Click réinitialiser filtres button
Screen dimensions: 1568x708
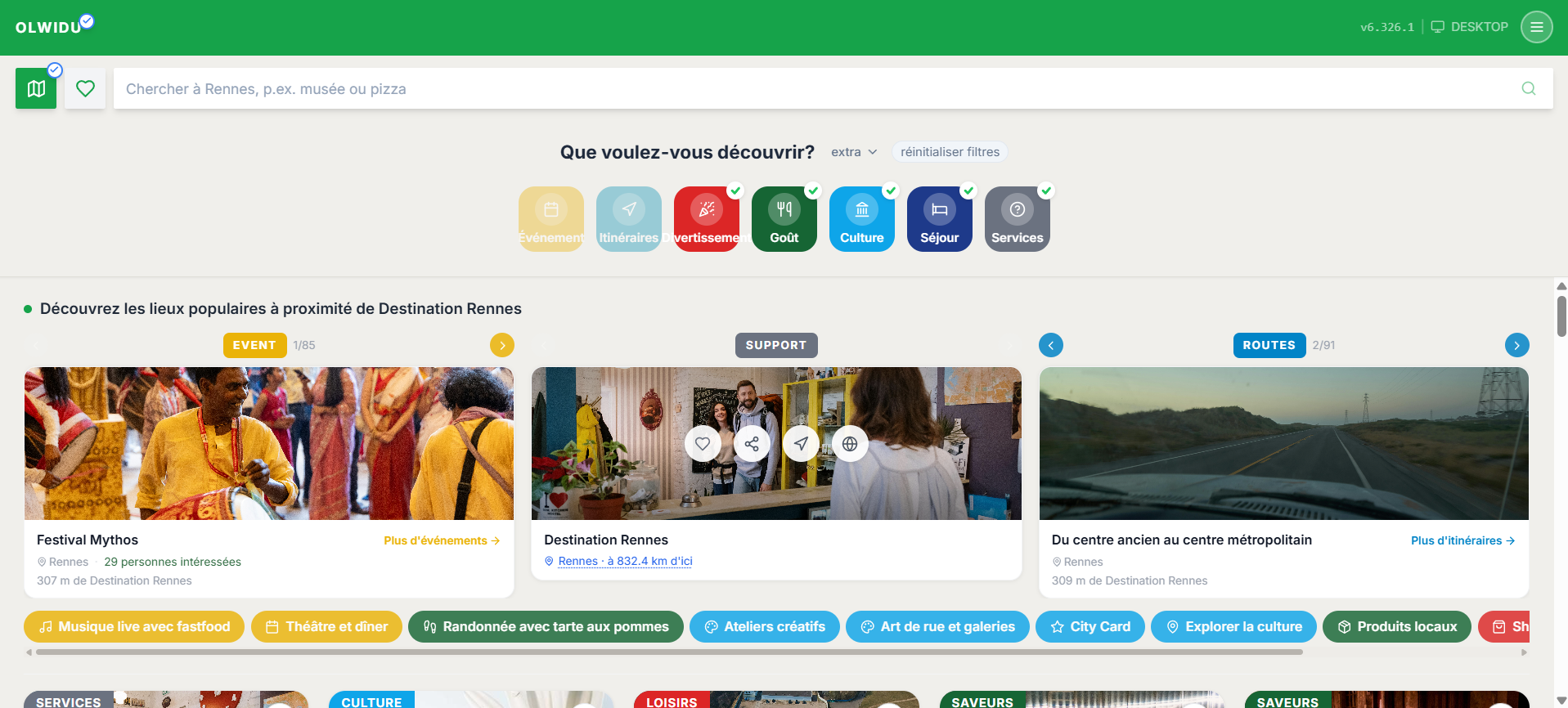click(x=950, y=152)
